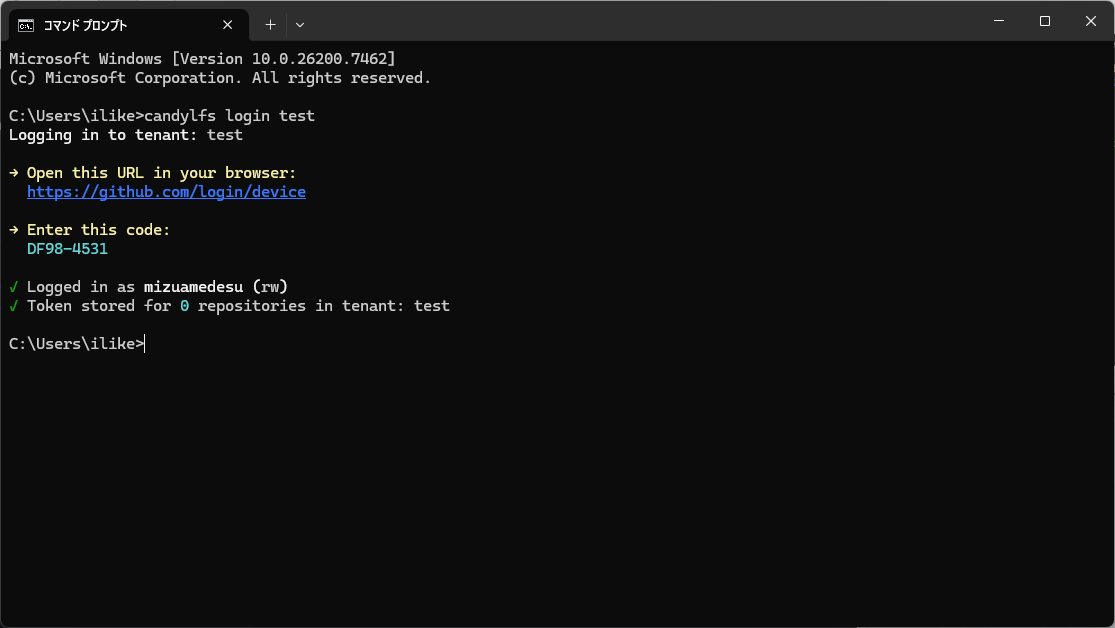Click the 'Logging in to tenant: test' line
1115x628 pixels.
[x=125, y=135]
